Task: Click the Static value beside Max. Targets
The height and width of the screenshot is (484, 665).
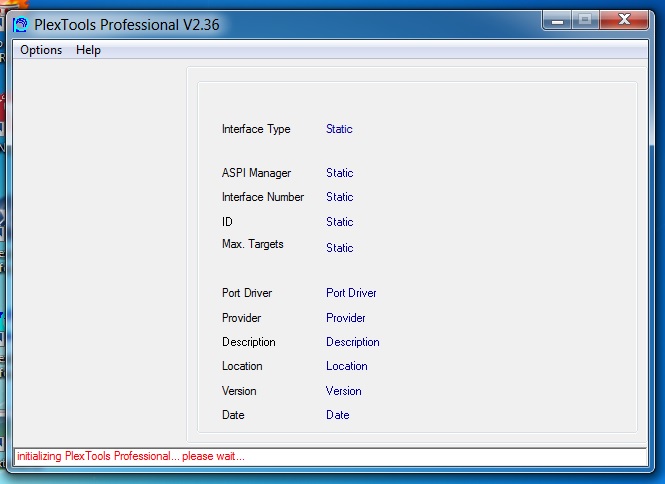Action: [340, 248]
